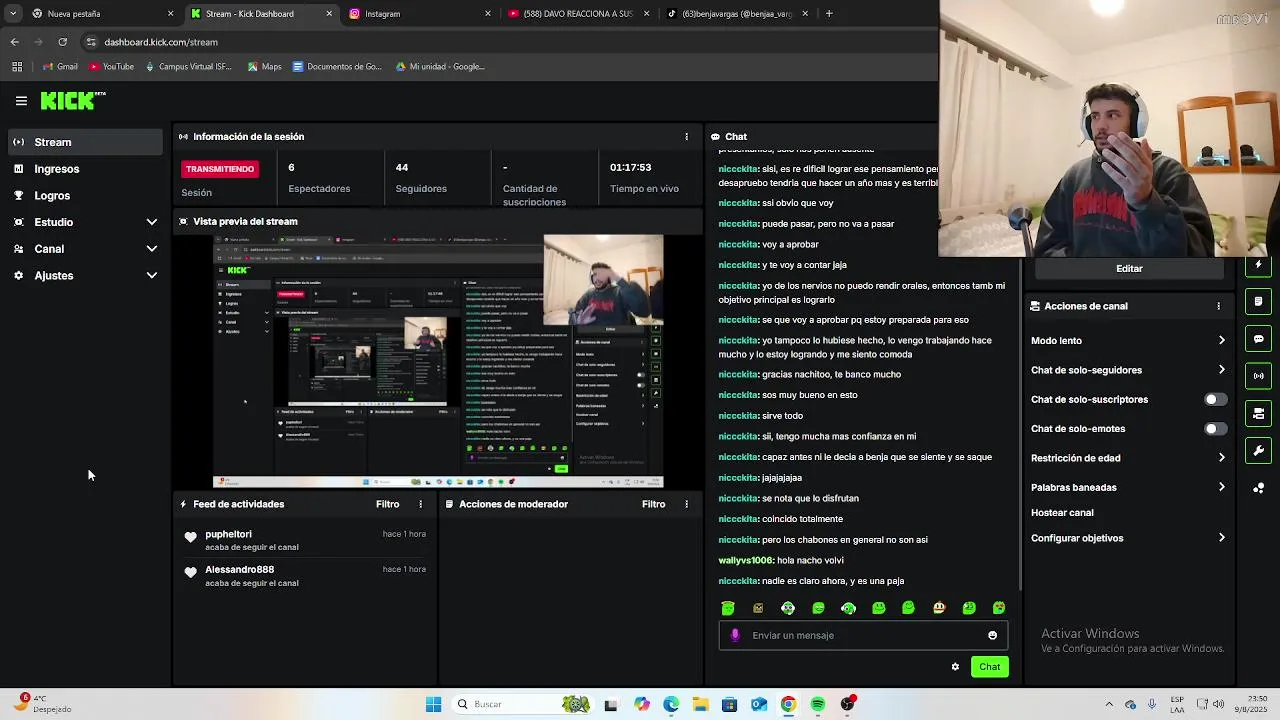Click the green Chat send button
Screen dimensions: 1280x720
pos(989,667)
